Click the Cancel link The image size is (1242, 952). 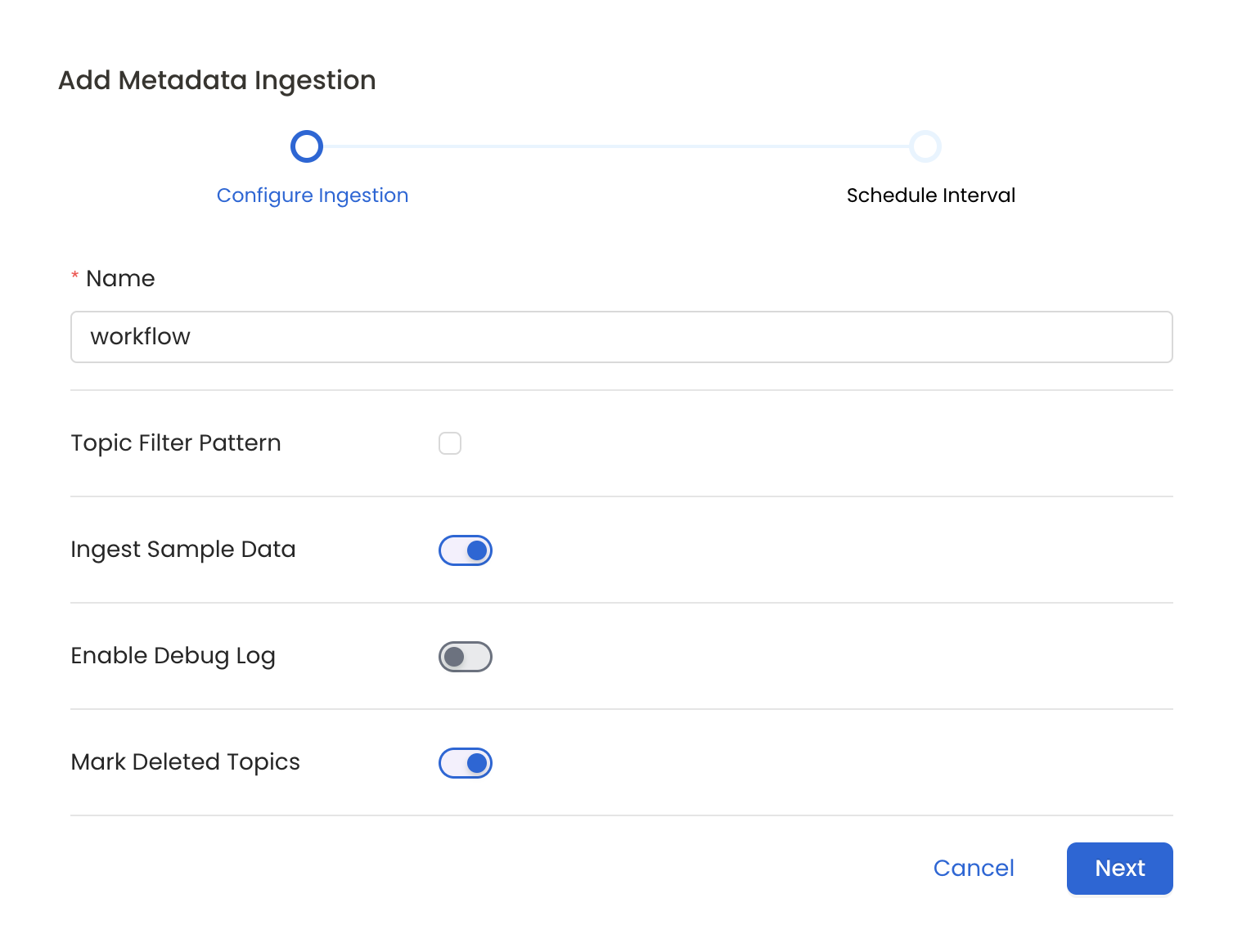point(974,868)
